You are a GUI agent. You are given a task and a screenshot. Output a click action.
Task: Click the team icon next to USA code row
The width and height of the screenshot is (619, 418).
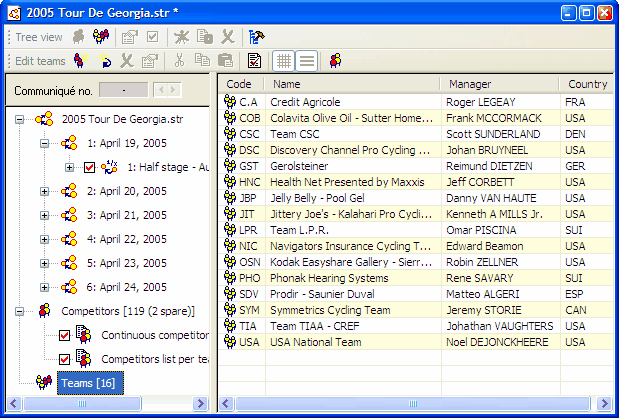click(230, 341)
